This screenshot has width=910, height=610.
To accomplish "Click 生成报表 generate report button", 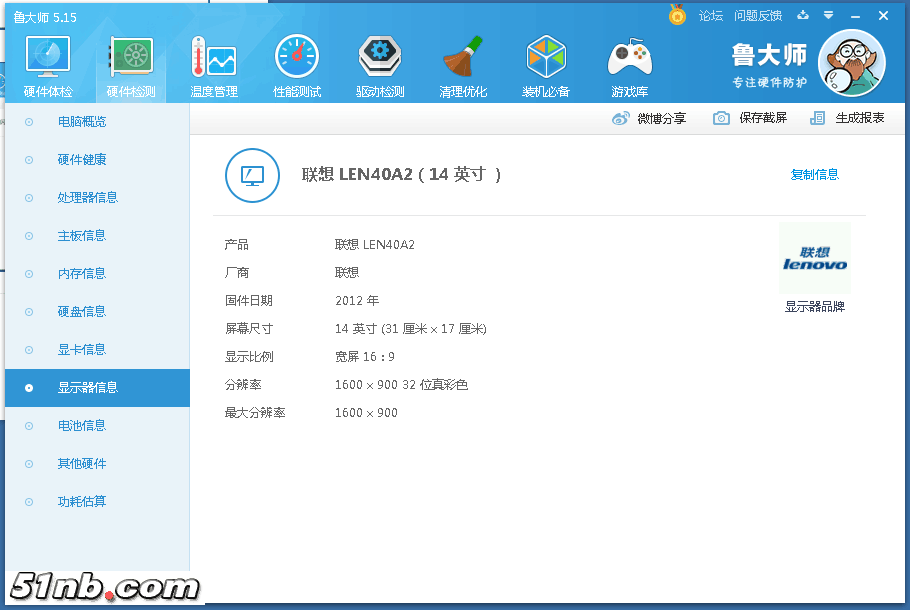I will point(860,118).
